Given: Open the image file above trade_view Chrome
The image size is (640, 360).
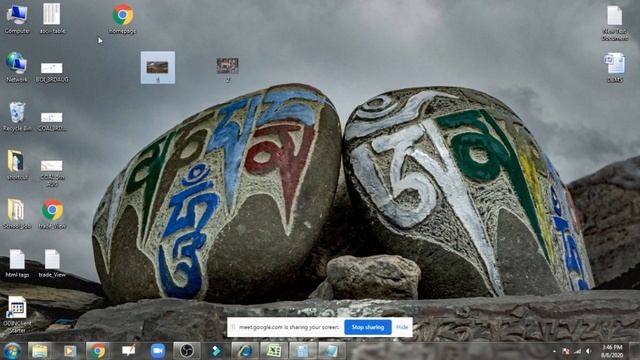Looking at the screenshot, I should [52, 173].
